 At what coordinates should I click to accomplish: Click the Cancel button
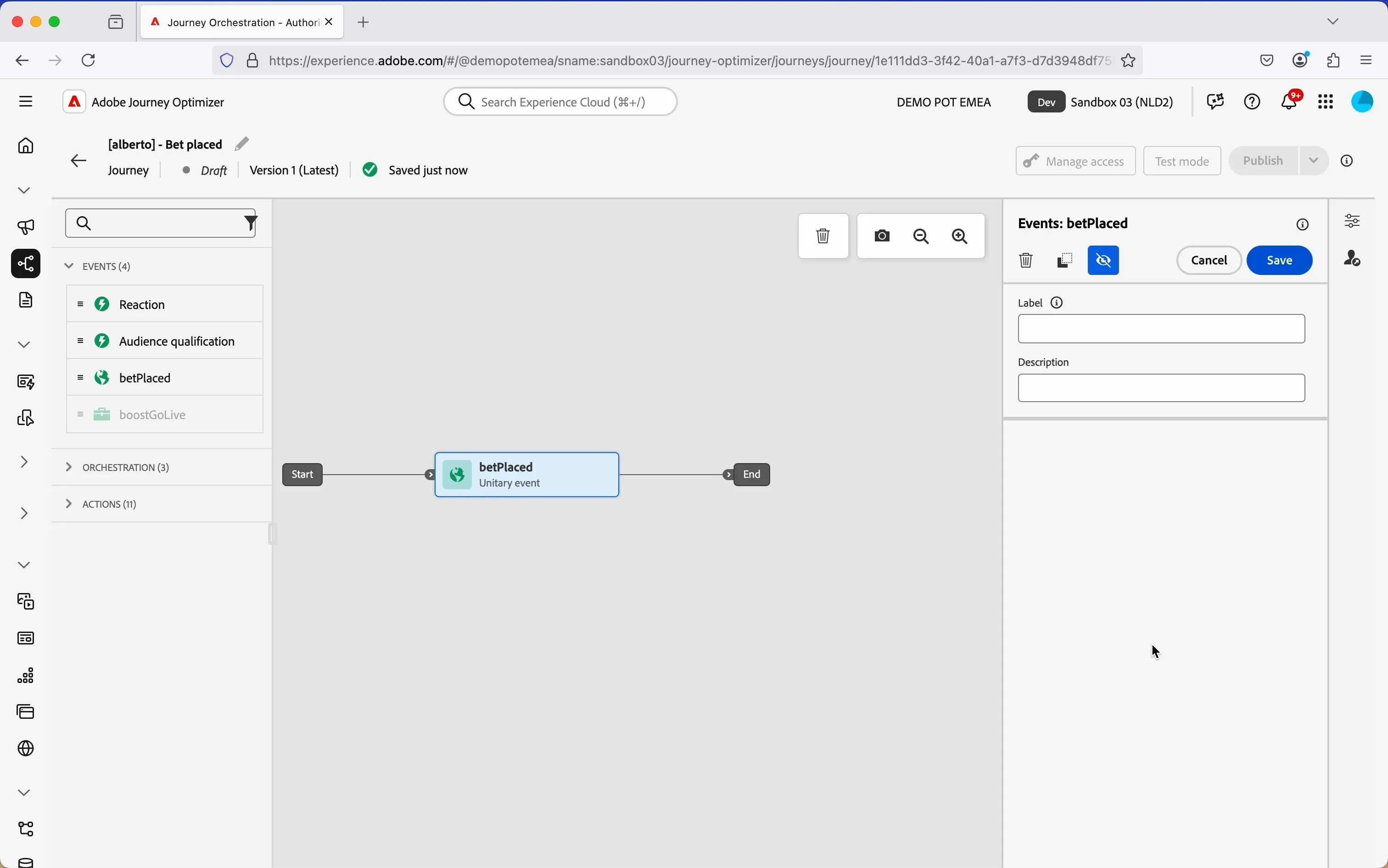coord(1209,261)
